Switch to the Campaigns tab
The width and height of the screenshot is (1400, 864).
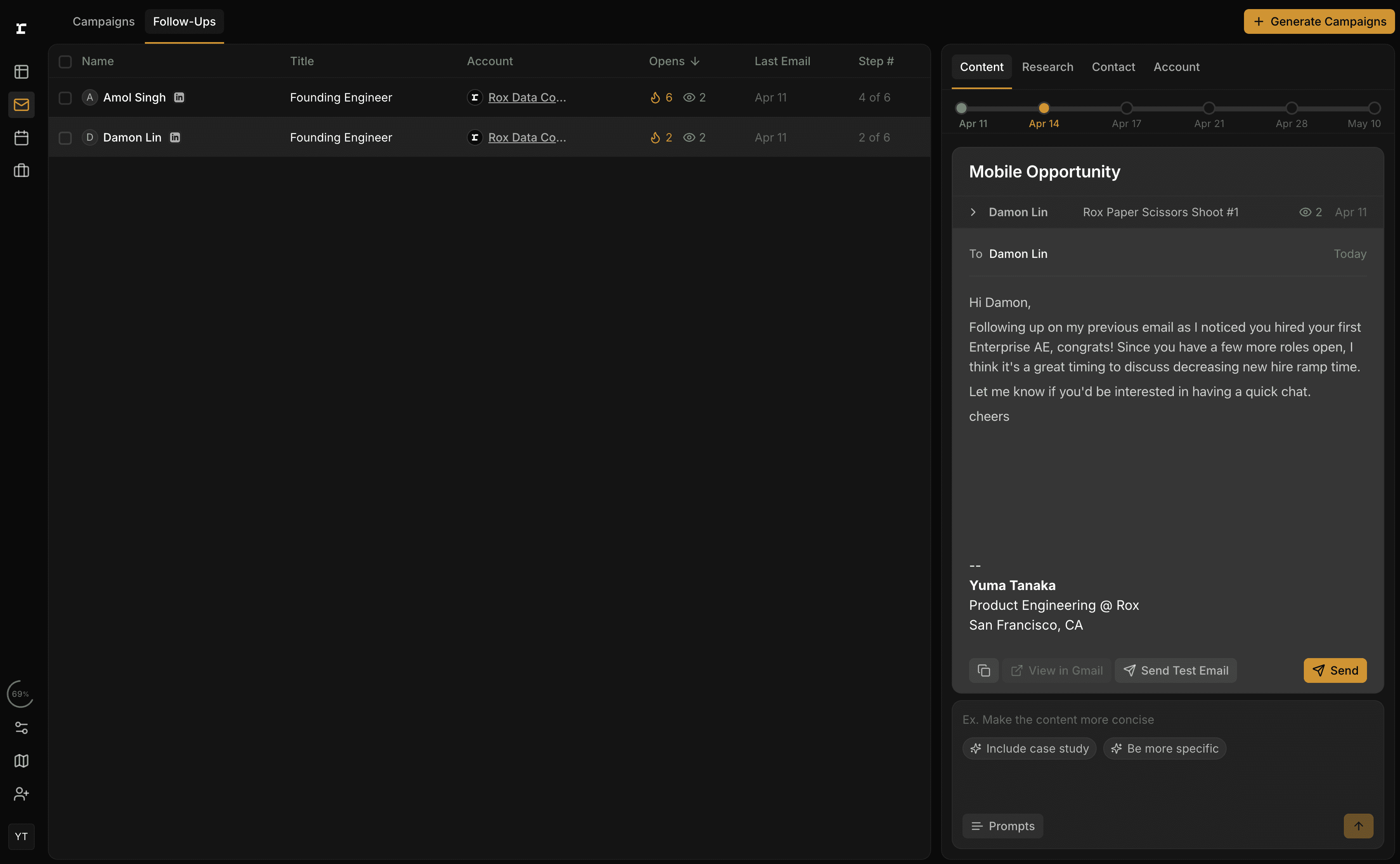click(104, 21)
